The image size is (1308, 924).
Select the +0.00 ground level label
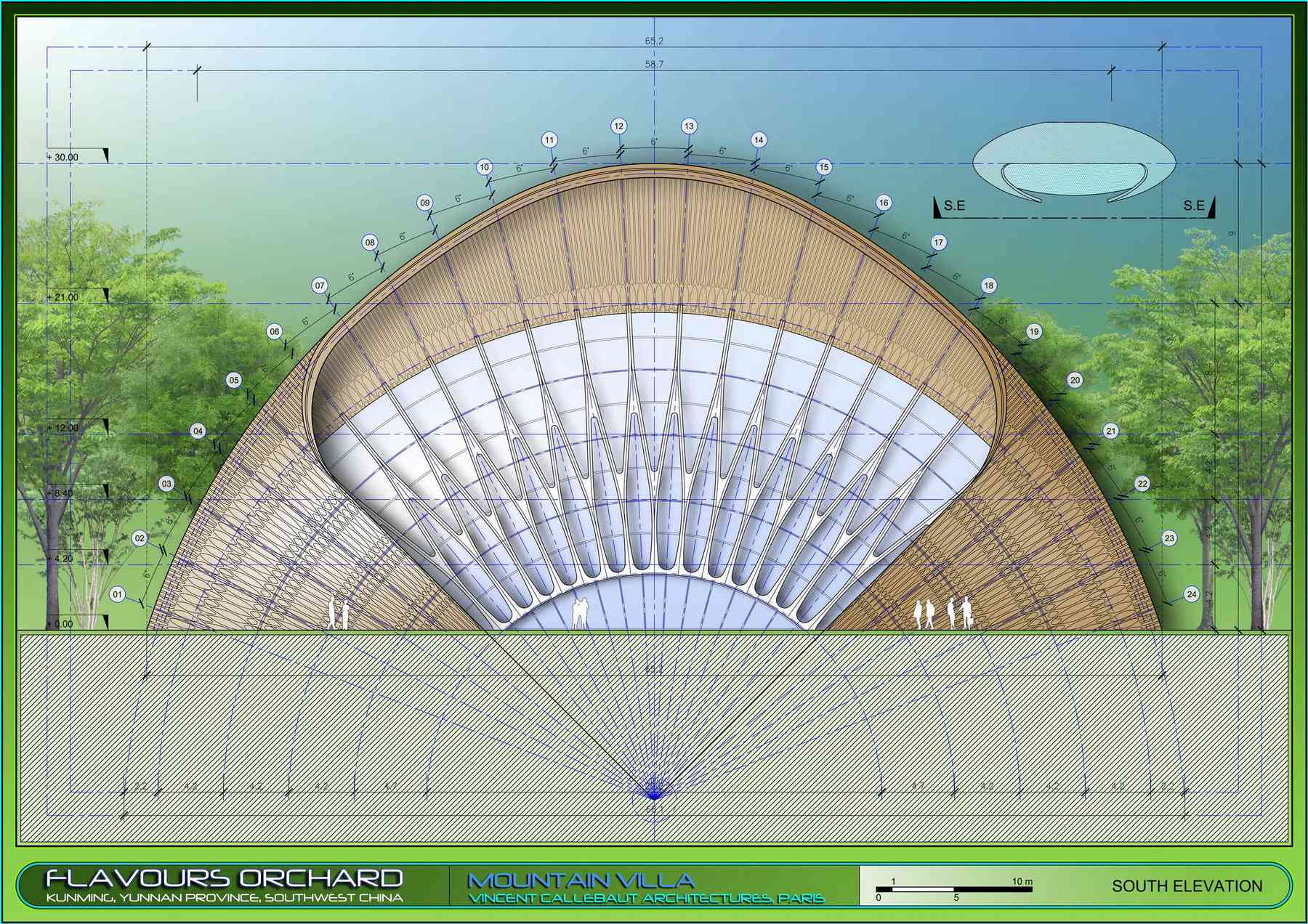(61, 623)
